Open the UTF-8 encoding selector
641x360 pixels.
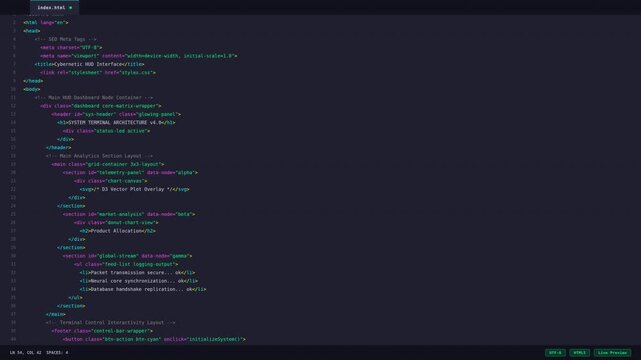coord(555,353)
